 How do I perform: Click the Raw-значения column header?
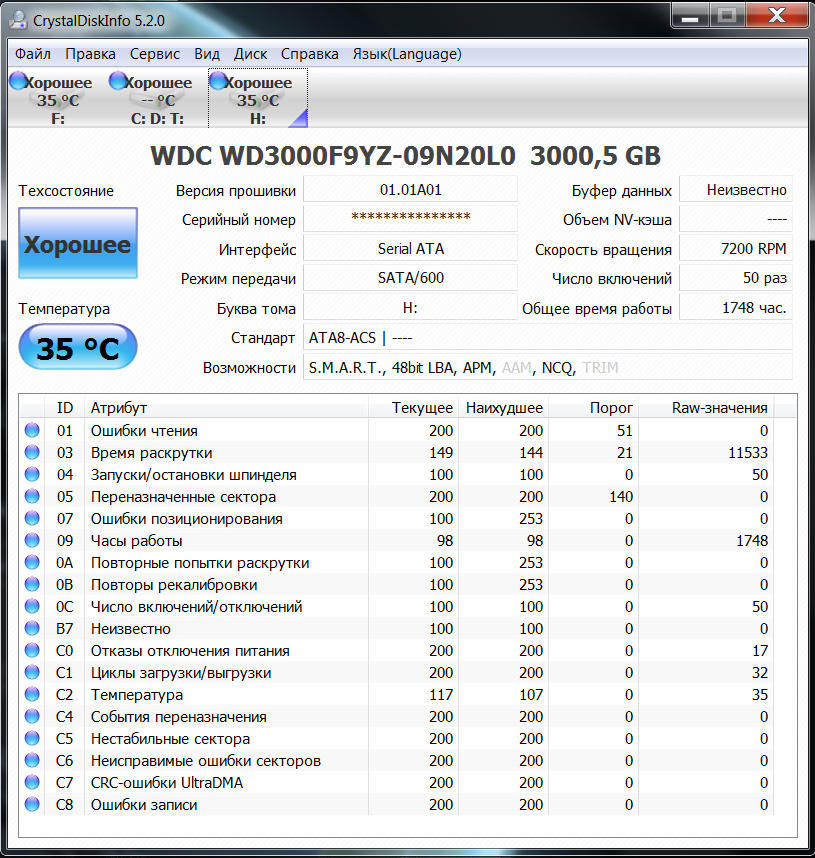[x=706, y=408]
